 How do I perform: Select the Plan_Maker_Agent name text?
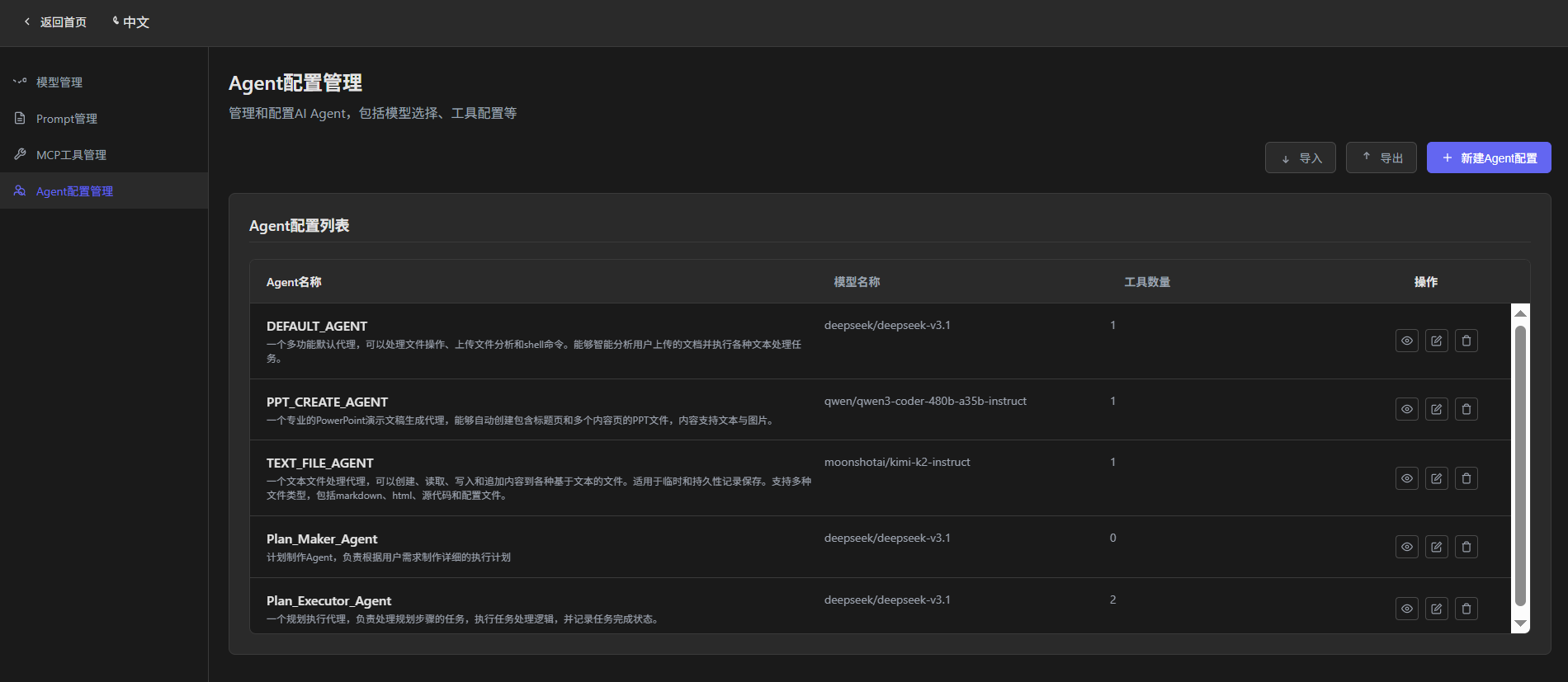322,539
